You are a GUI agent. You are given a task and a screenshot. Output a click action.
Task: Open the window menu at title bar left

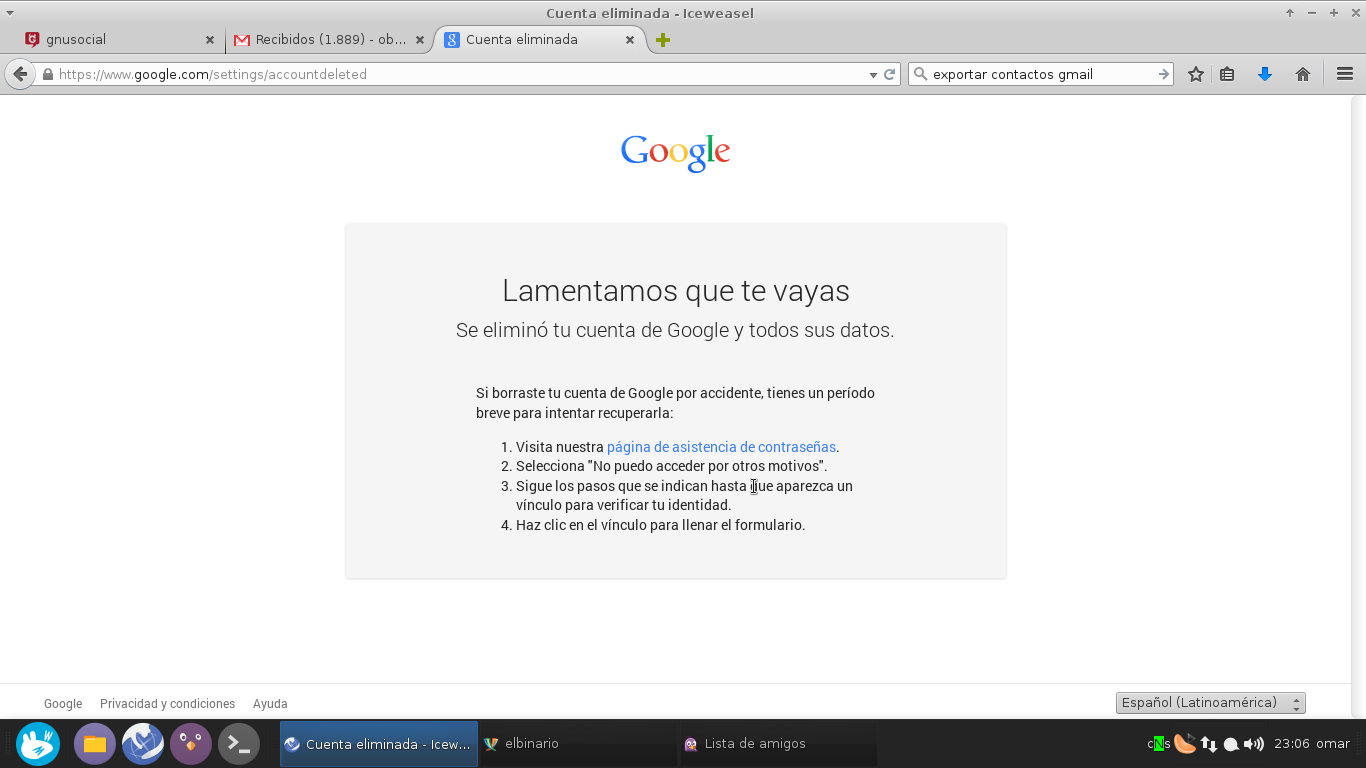(10, 13)
